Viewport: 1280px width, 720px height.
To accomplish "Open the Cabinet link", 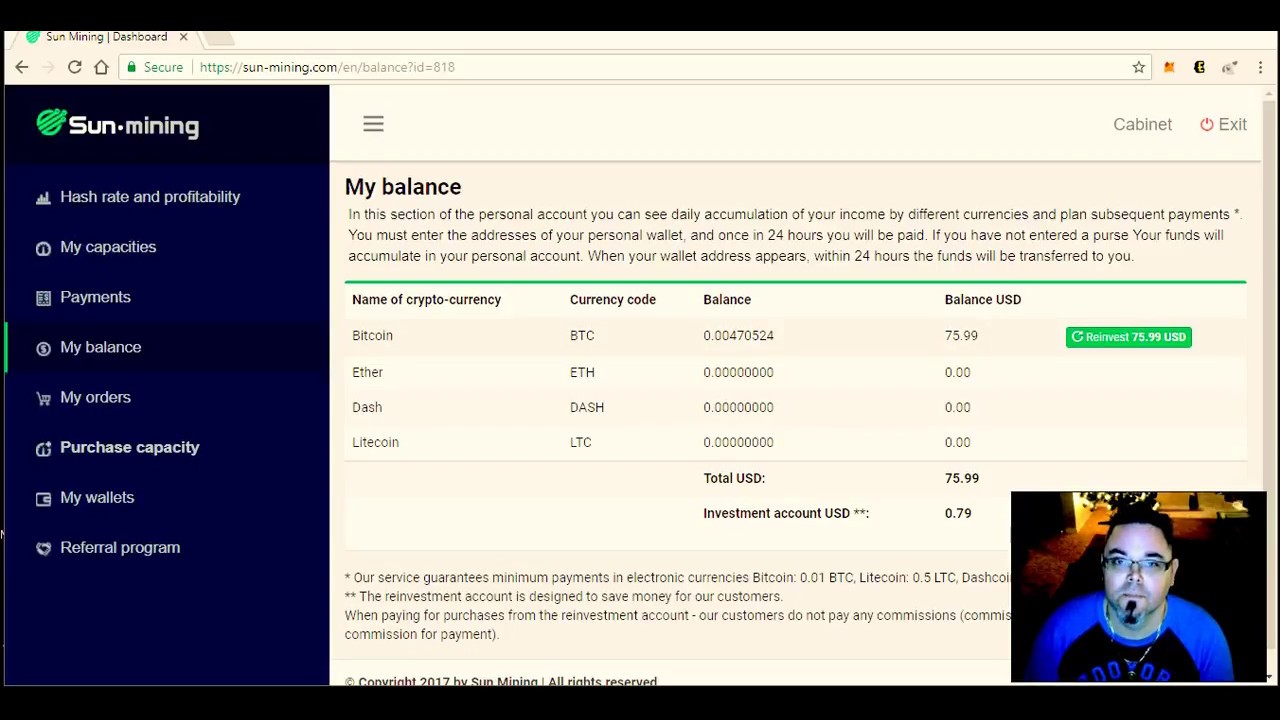I will point(1142,124).
